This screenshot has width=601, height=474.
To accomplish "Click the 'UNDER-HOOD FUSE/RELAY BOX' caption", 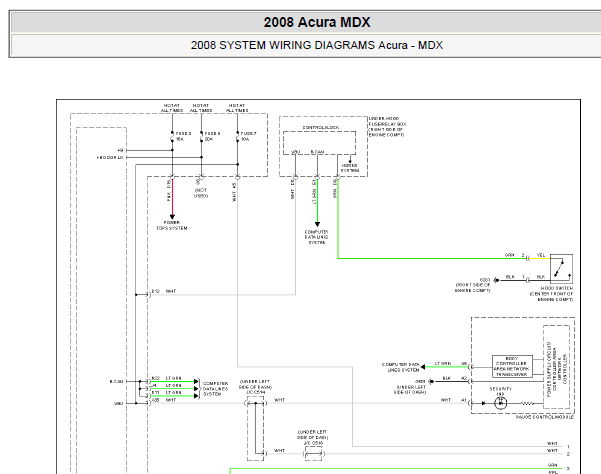I will 387,126.
